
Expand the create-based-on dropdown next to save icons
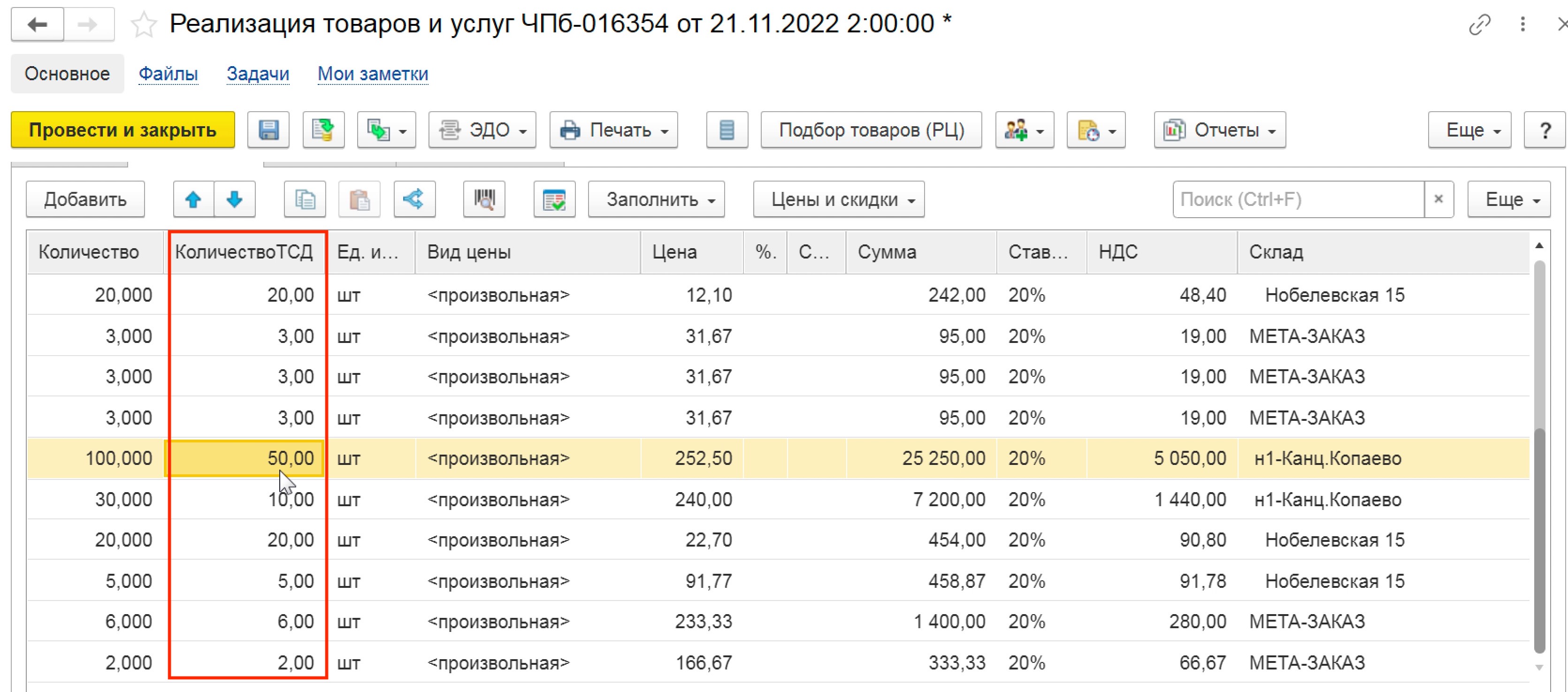coord(387,129)
